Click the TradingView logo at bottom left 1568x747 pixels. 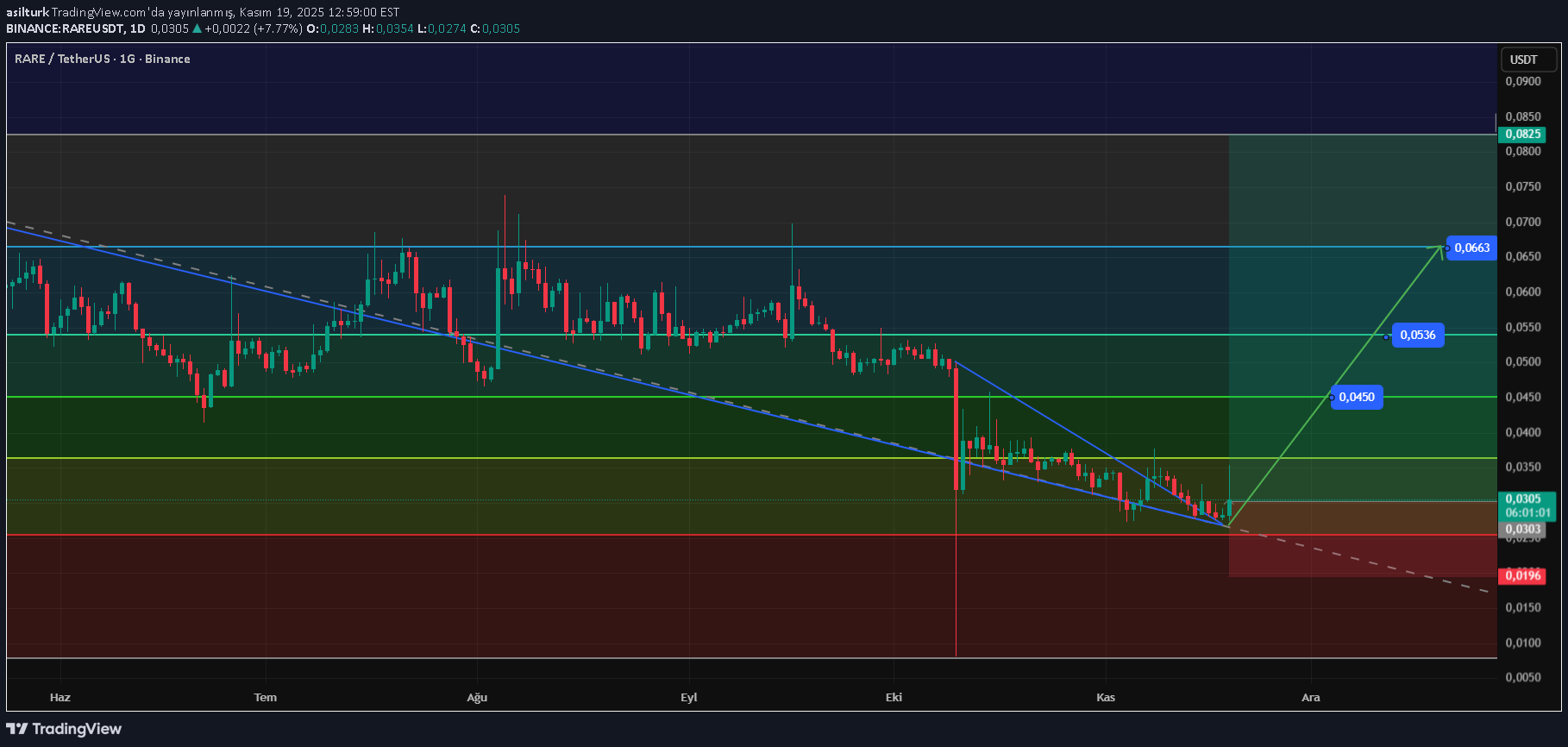[x=65, y=729]
